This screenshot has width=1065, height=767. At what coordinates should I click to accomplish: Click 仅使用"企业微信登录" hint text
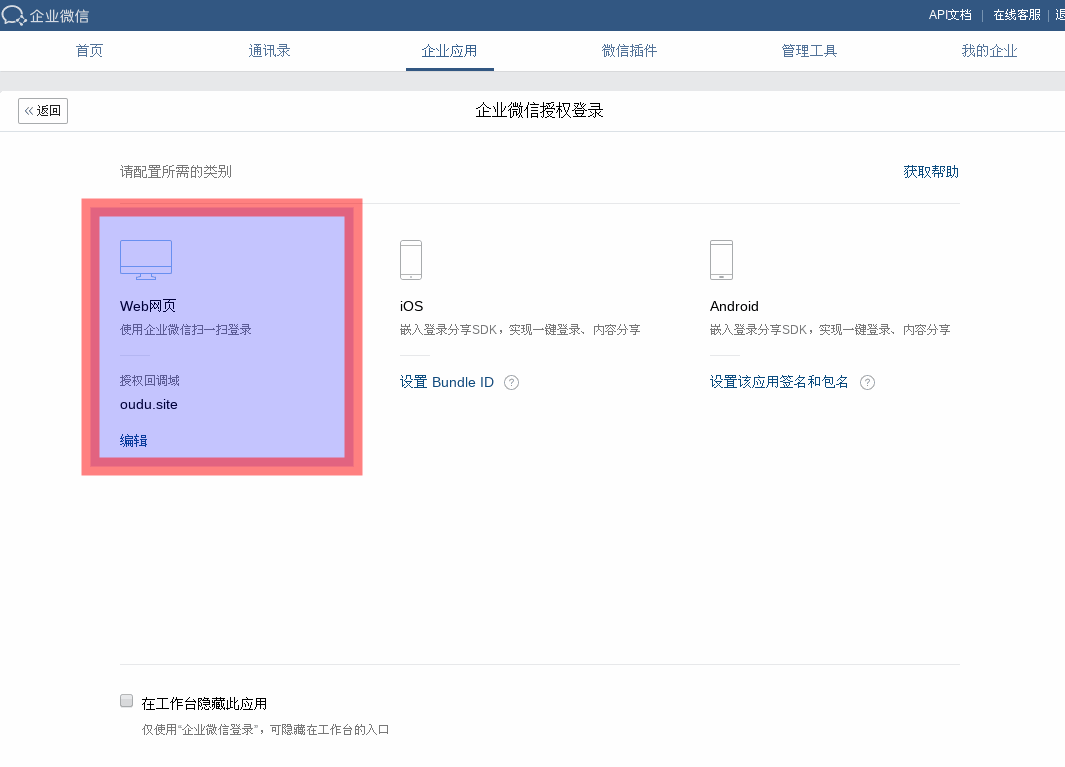pyautogui.click(x=265, y=730)
